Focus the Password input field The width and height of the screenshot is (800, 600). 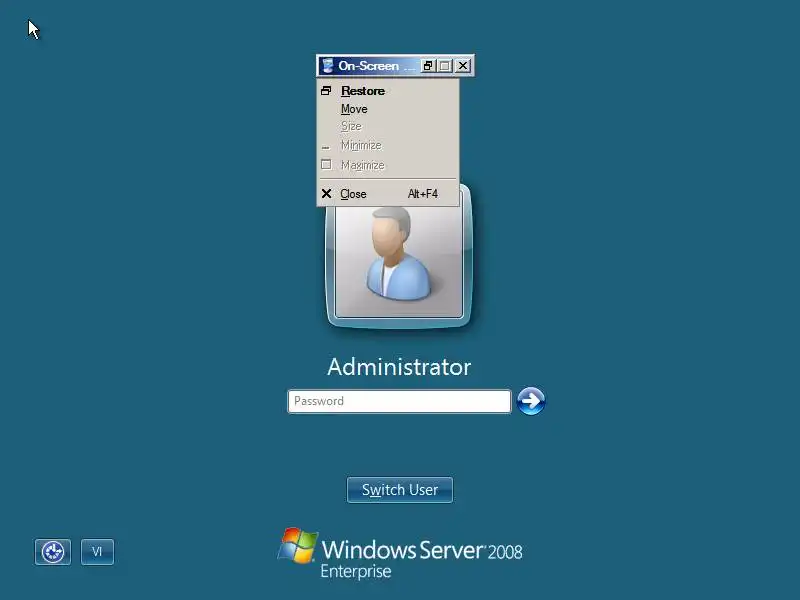[399, 402]
